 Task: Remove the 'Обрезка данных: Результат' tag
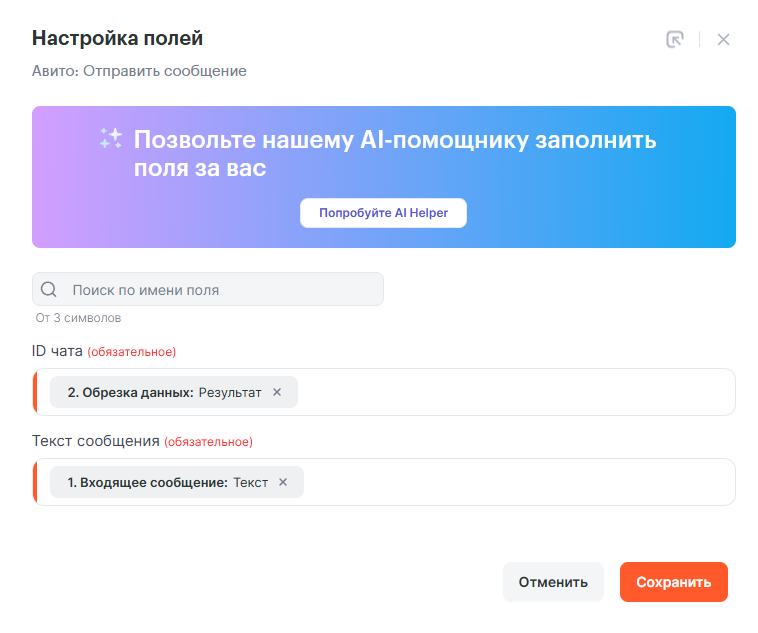(277, 392)
